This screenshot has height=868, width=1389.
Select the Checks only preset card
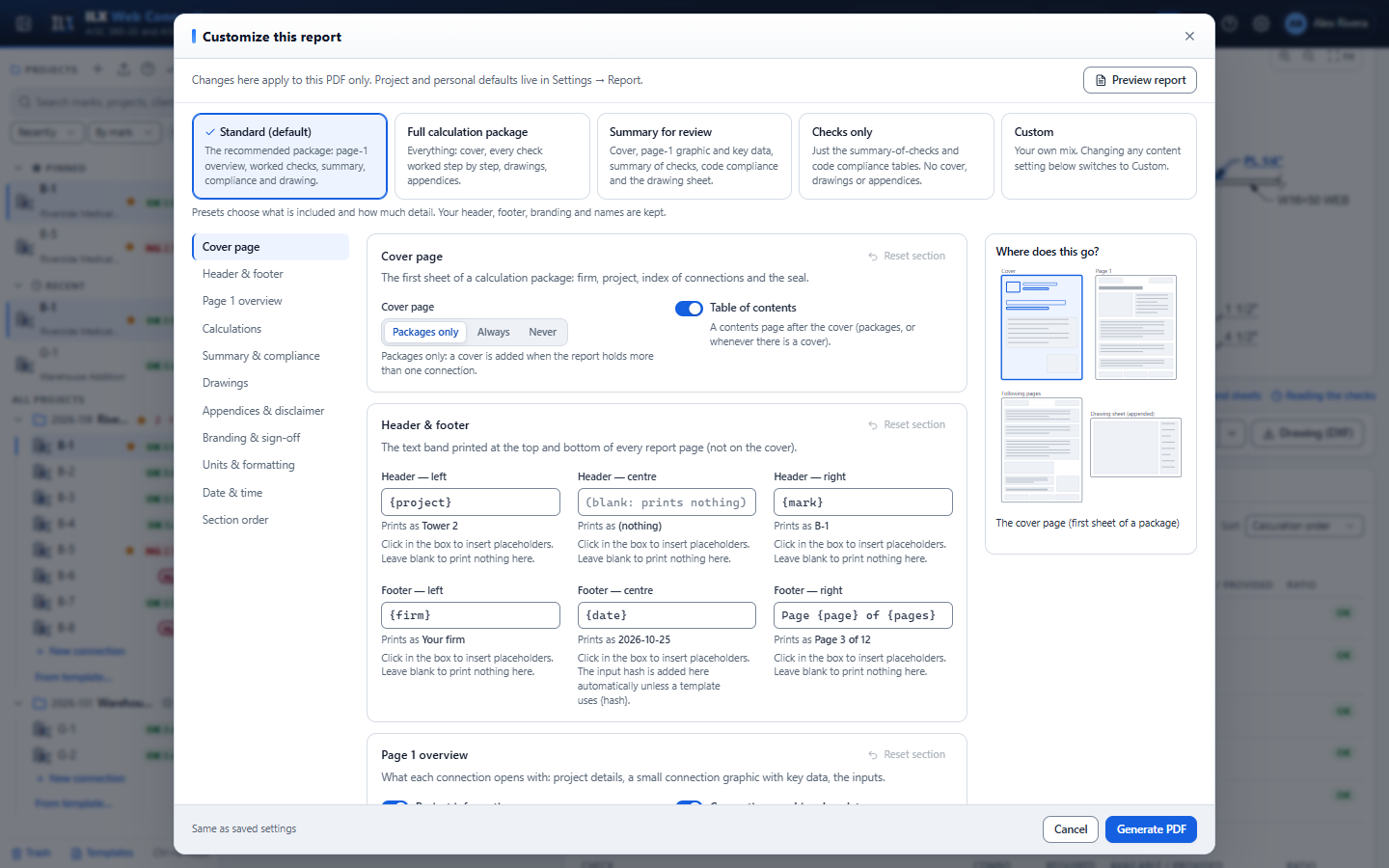(896, 156)
